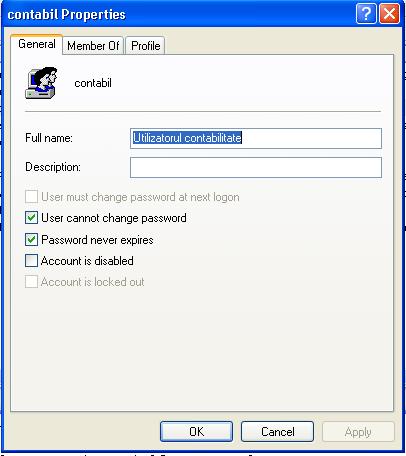Click the Full name label

pos(49,138)
